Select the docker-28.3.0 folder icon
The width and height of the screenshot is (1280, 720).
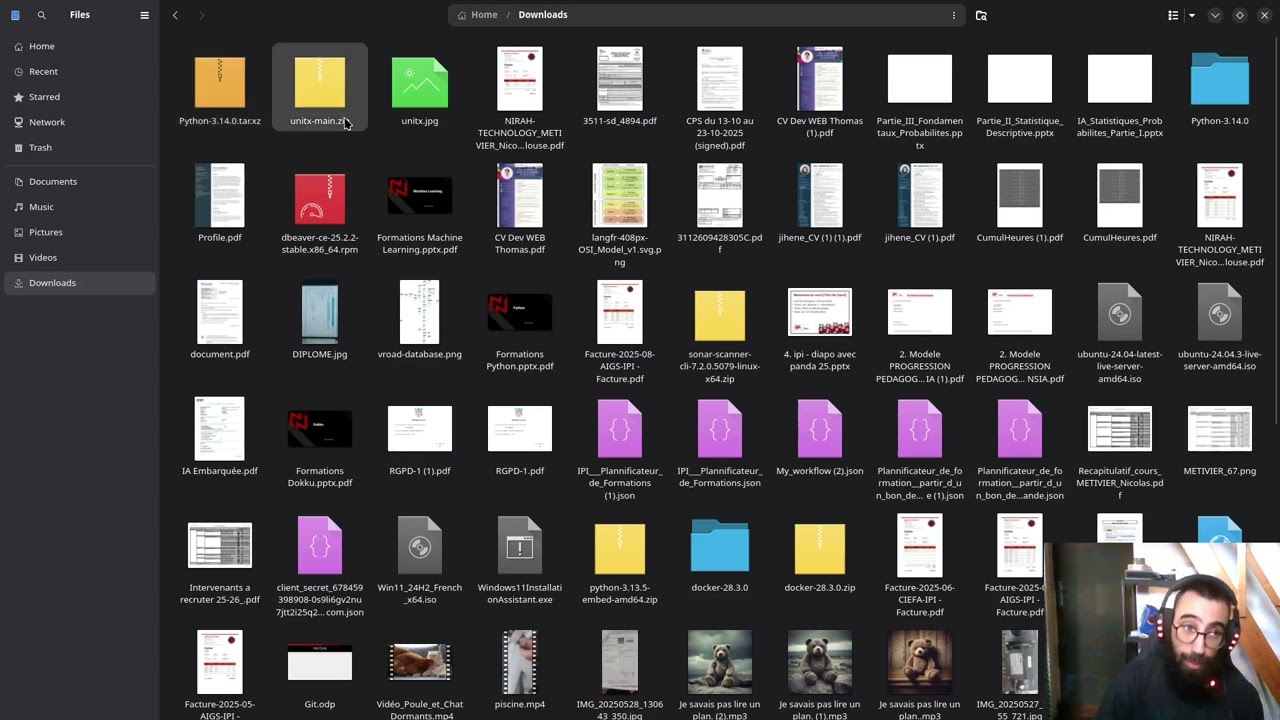[x=720, y=546]
